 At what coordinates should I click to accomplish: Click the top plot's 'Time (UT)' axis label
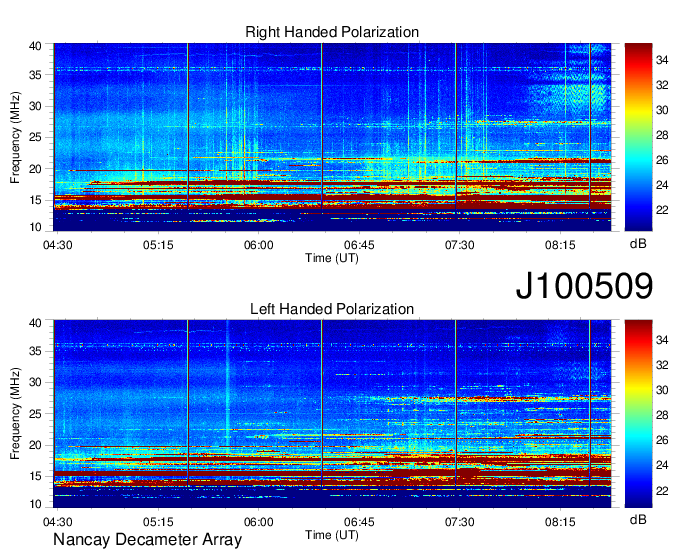tap(332, 258)
